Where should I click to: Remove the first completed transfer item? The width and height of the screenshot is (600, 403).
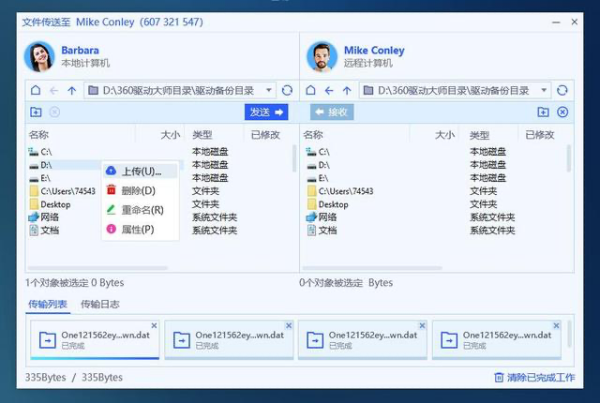point(154,325)
